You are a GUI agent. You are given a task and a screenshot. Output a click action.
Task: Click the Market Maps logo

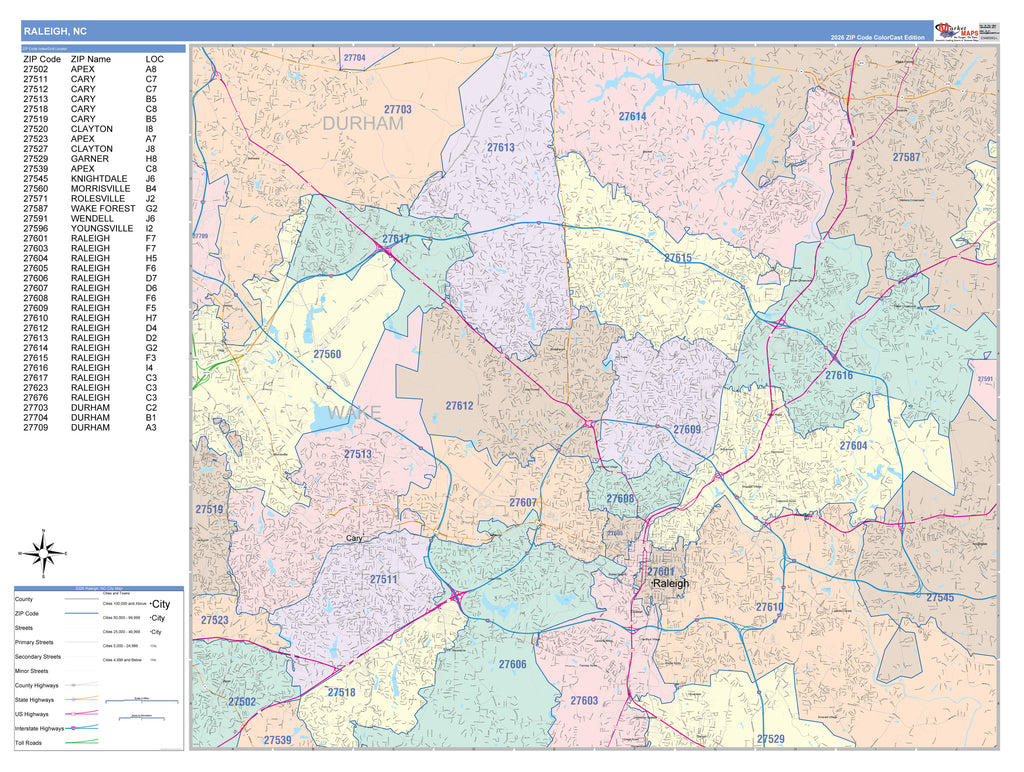coord(956,31)
